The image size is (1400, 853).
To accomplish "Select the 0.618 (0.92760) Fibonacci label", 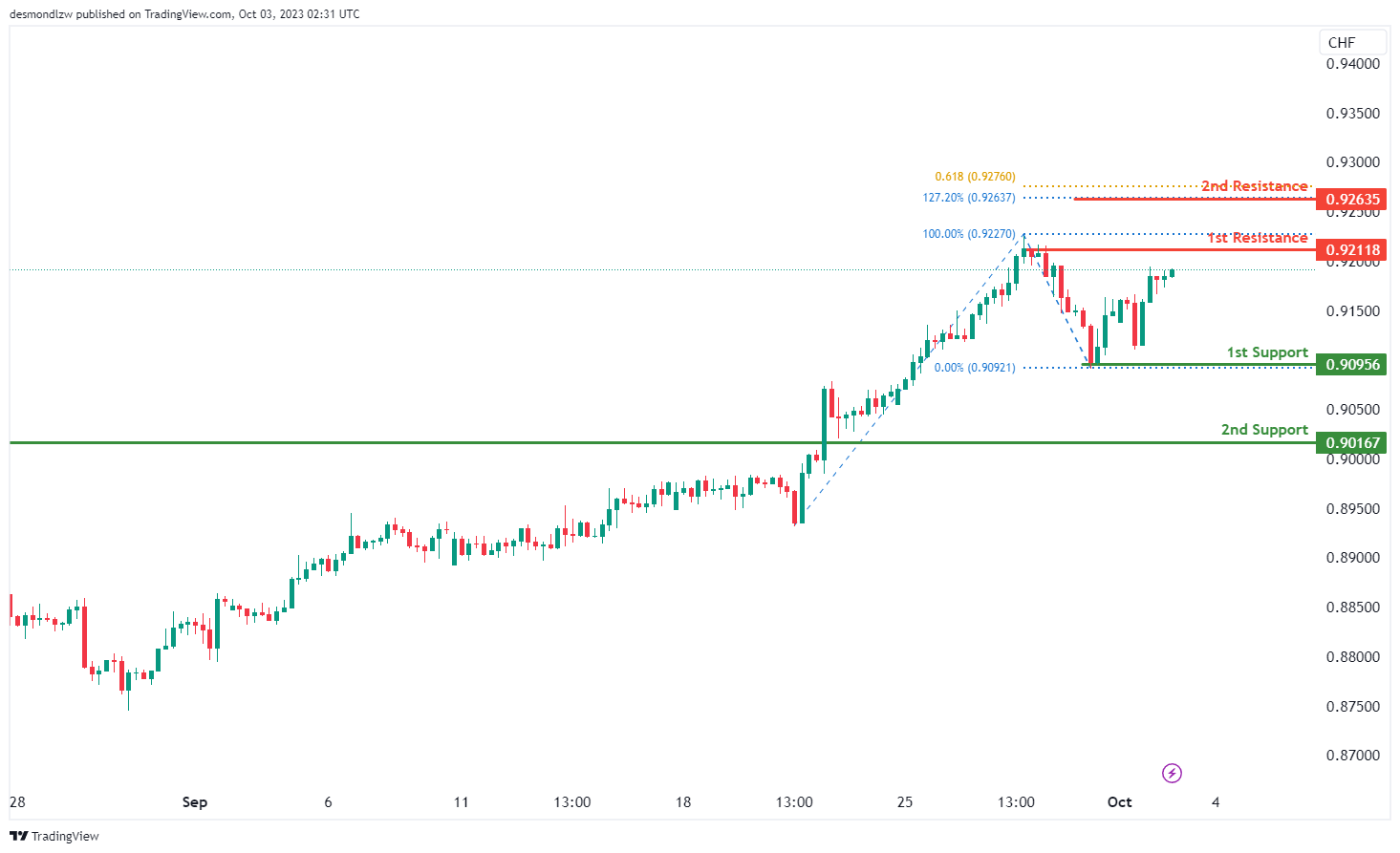I will click(975, 177).
